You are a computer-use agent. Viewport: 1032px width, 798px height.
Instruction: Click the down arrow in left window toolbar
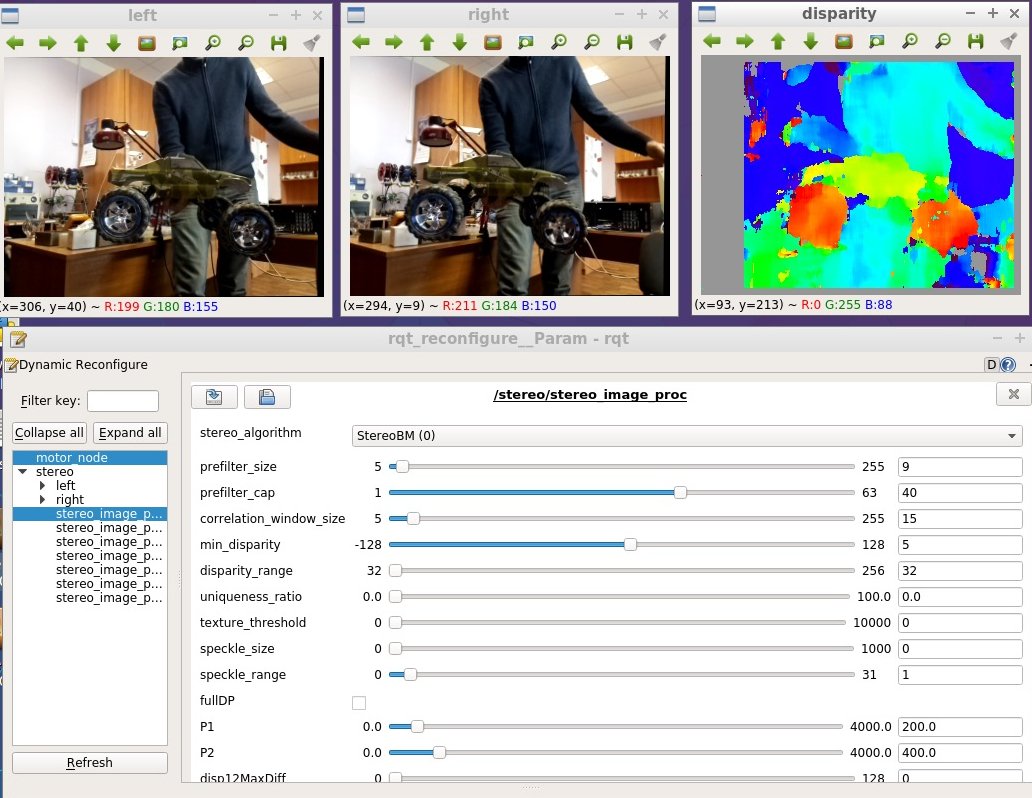click(x=114, y=43)
